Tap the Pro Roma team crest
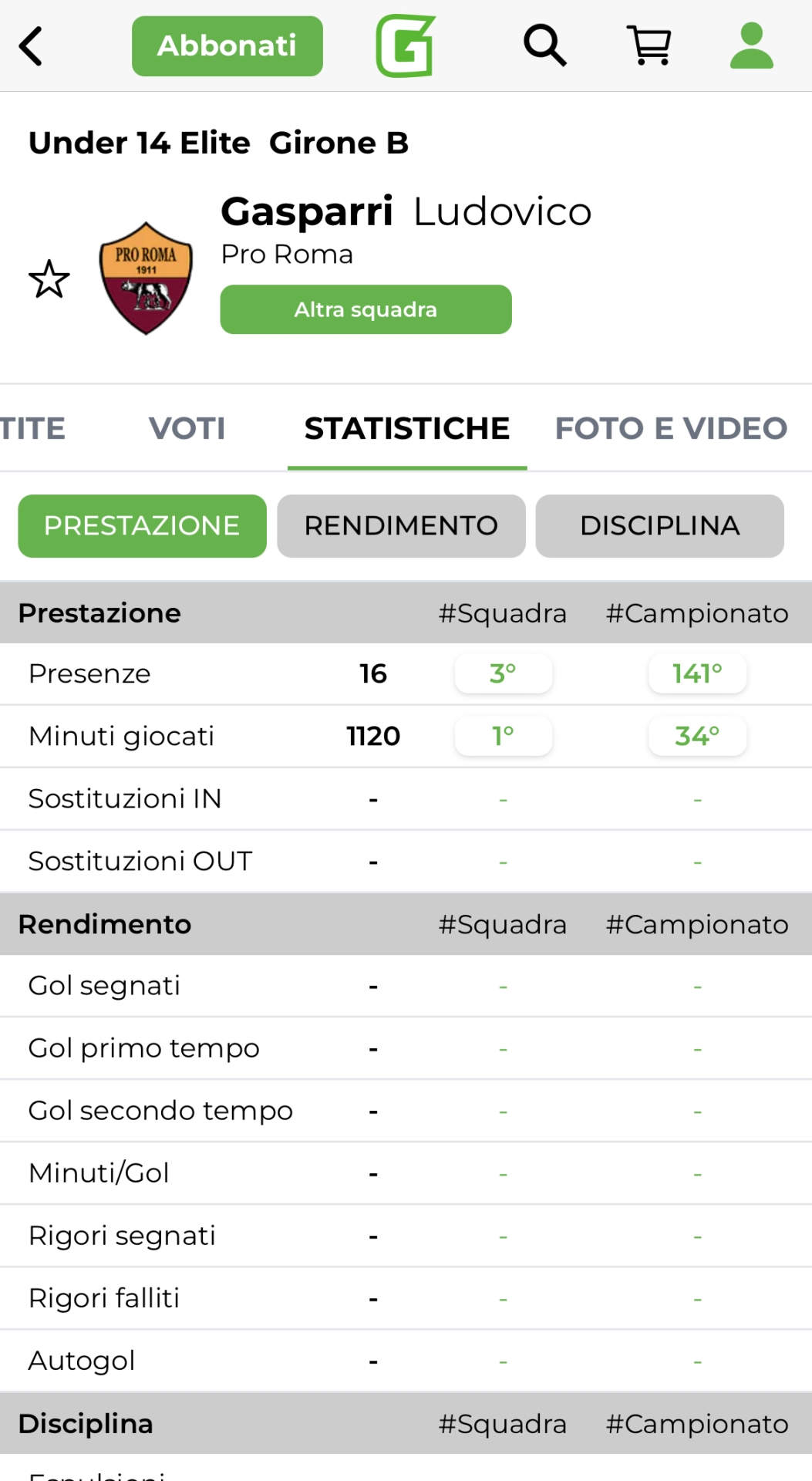812x1481 pixels. pyautogui.click(x=146, y=278)
